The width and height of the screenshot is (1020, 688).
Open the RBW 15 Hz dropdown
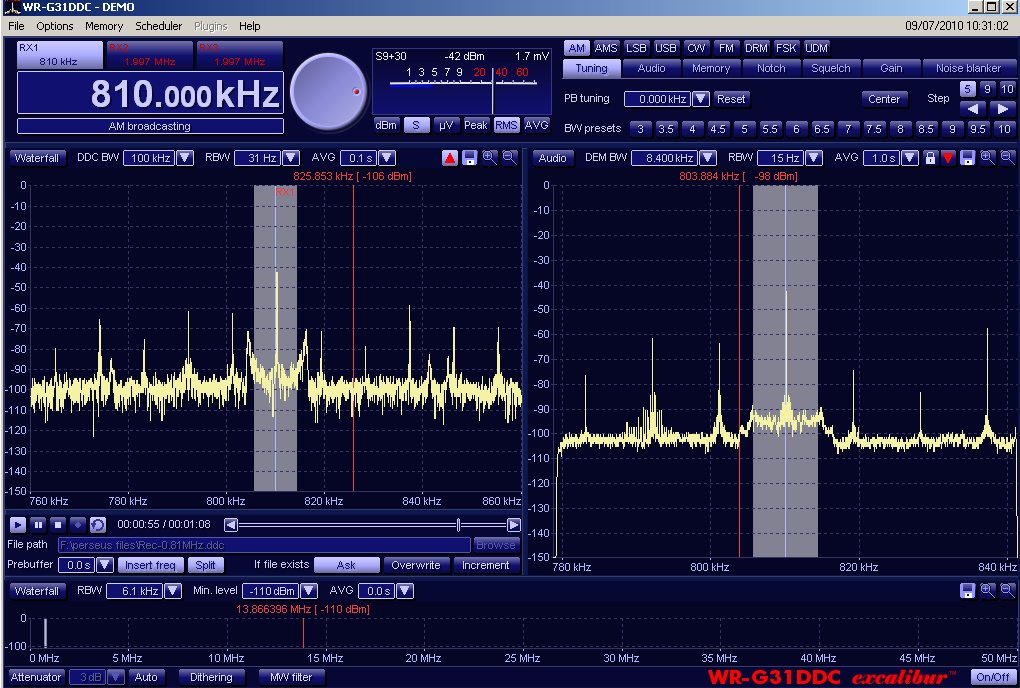[x=814, y=157]
